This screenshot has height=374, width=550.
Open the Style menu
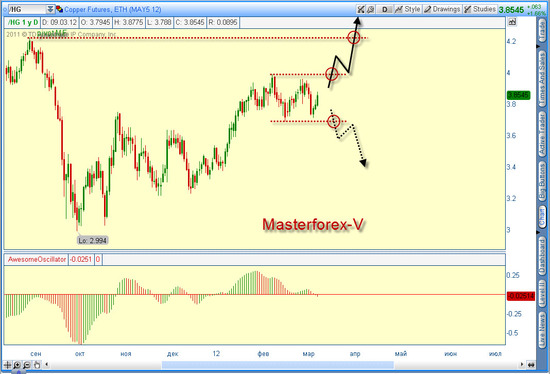pos(408,9)
